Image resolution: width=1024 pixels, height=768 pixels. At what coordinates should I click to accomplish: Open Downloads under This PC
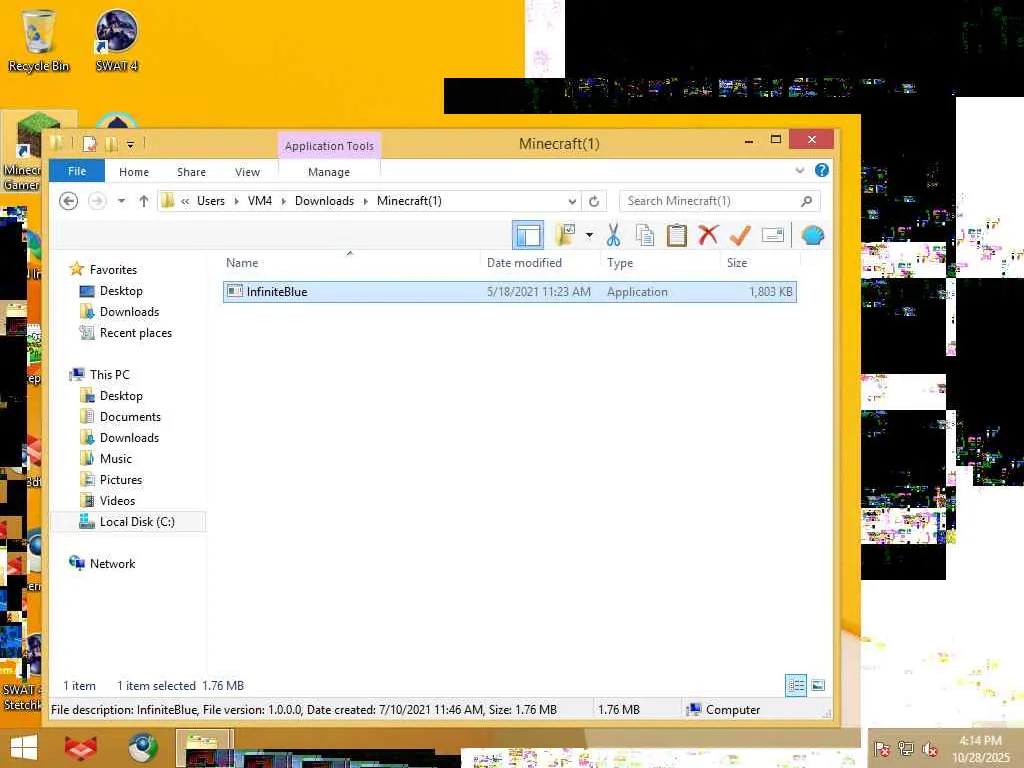coord(129,438)
